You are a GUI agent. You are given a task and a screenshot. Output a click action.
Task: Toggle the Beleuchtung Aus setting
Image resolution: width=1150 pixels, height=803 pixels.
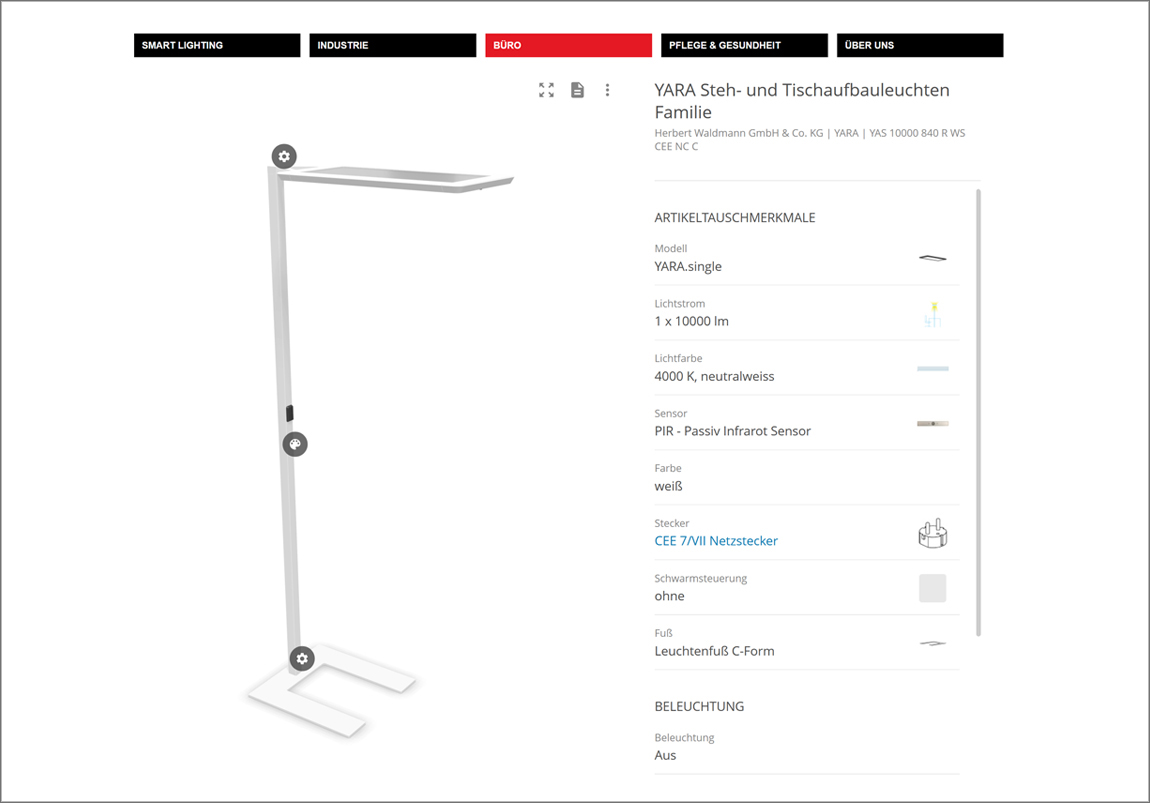point(806,747)
